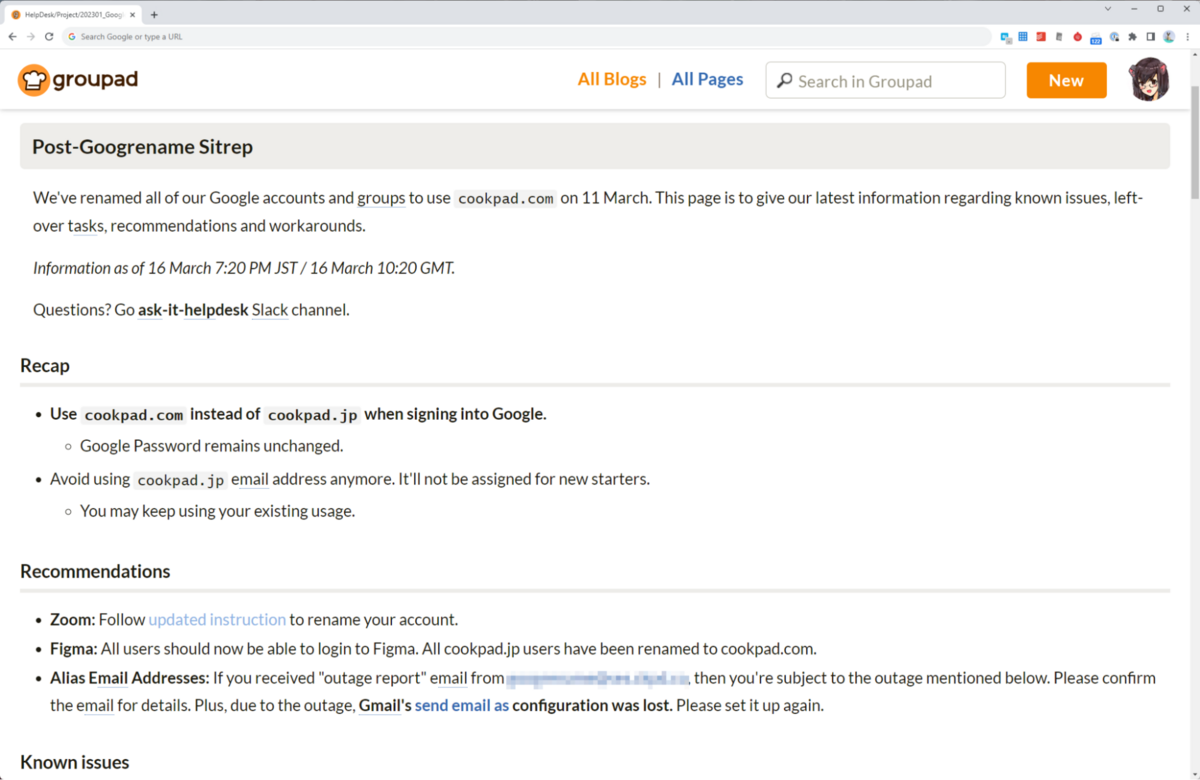
Task: Click the Post-Googrename Sitrep title
Action: point(142,147)
